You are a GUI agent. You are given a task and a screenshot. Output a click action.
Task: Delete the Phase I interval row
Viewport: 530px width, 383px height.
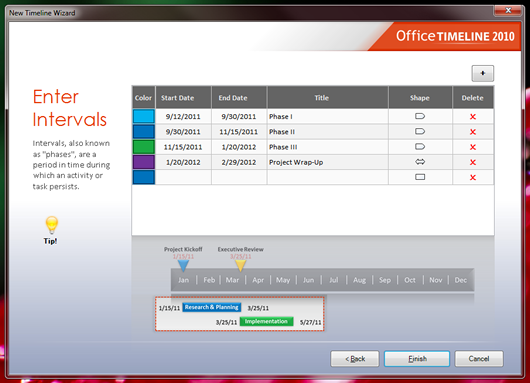[473, 117]
